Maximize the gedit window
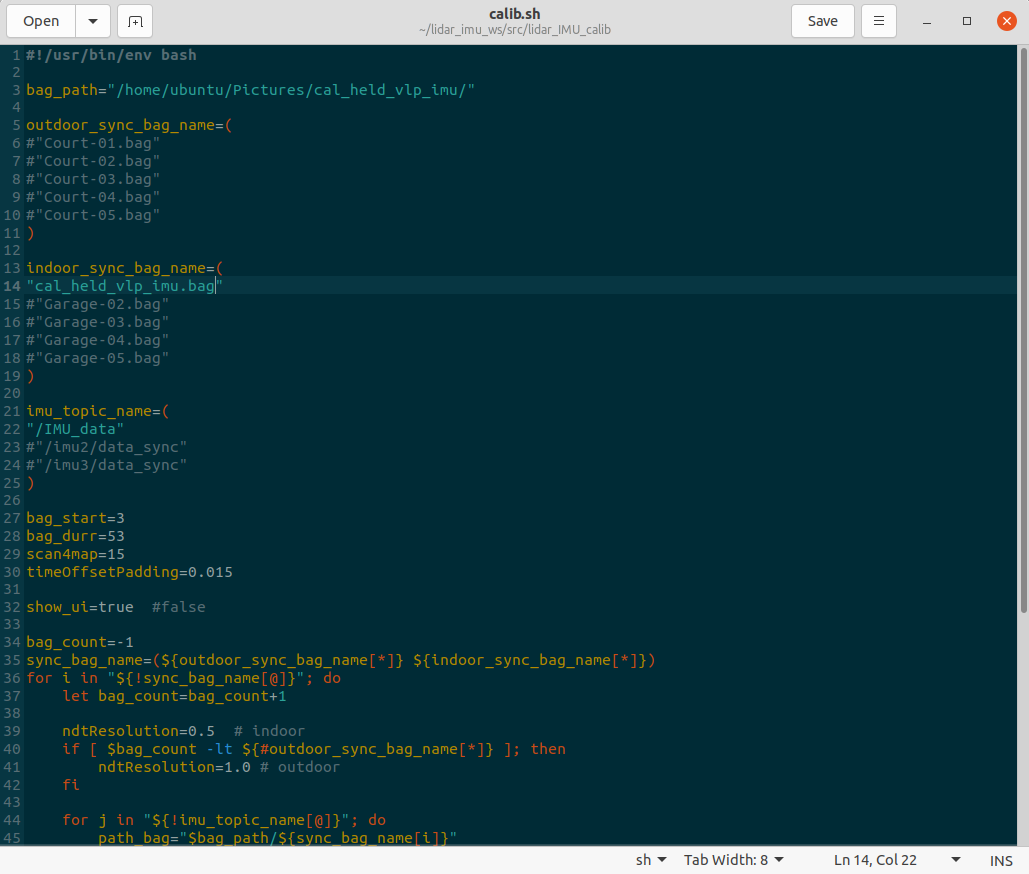Screen dimensions: 1029x874 pyautogui.click(x=967, y=21)
